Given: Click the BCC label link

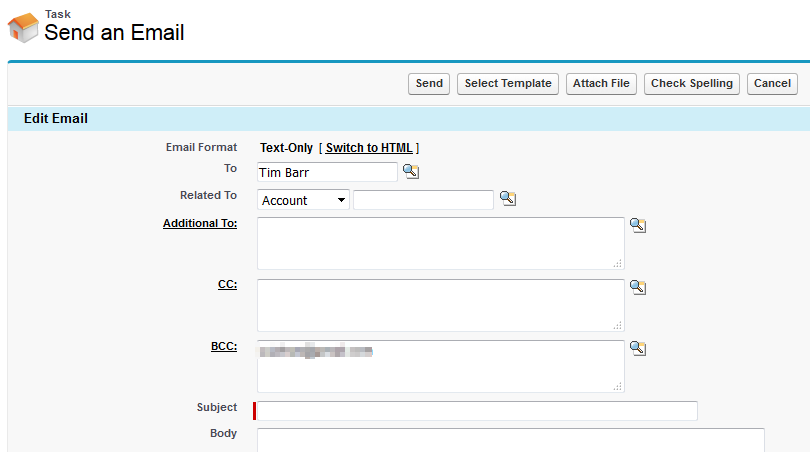Looking at the screenshot, I should click(x=223, y=347).
